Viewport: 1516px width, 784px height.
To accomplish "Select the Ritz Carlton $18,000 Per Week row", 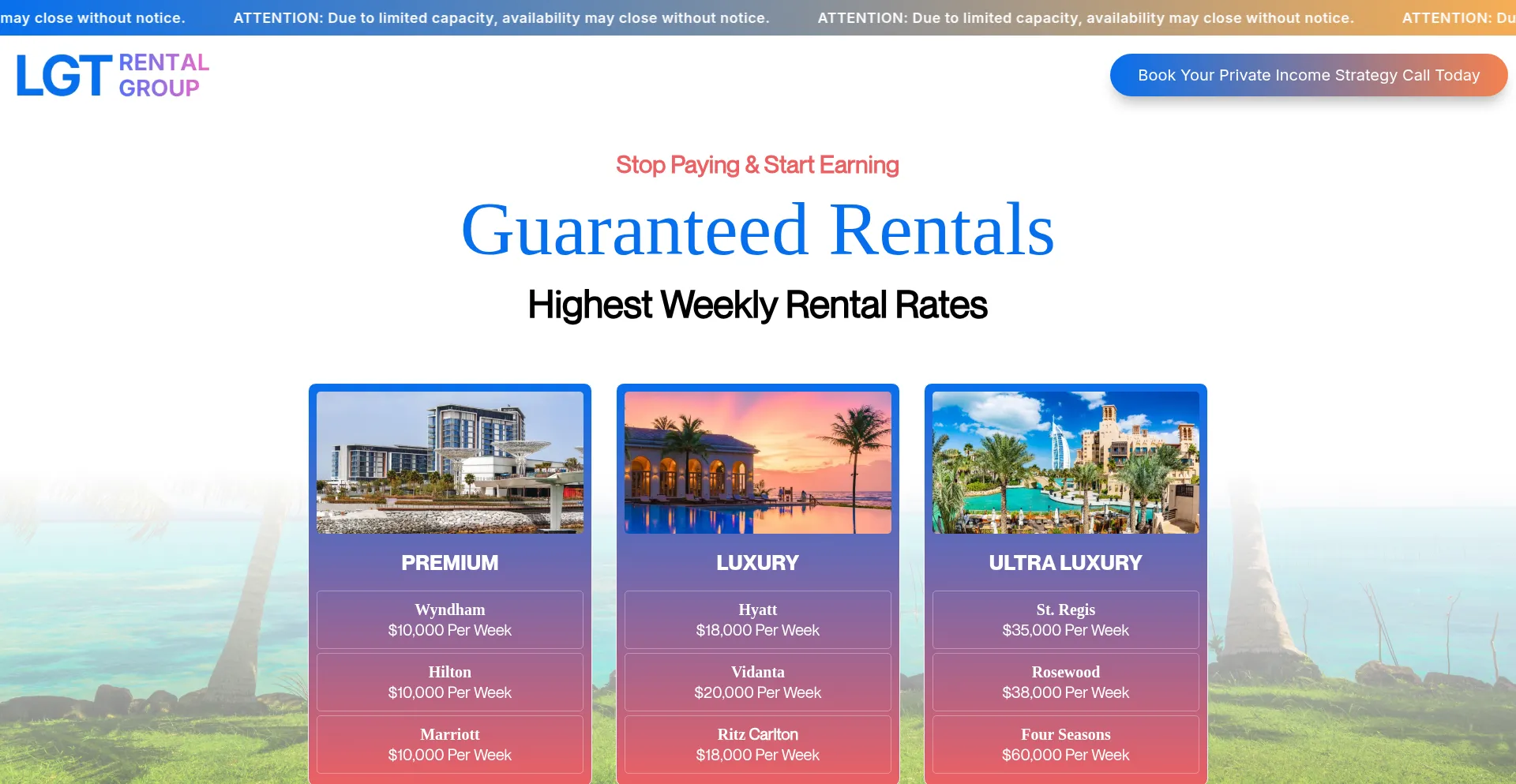I will click(758, 745).
